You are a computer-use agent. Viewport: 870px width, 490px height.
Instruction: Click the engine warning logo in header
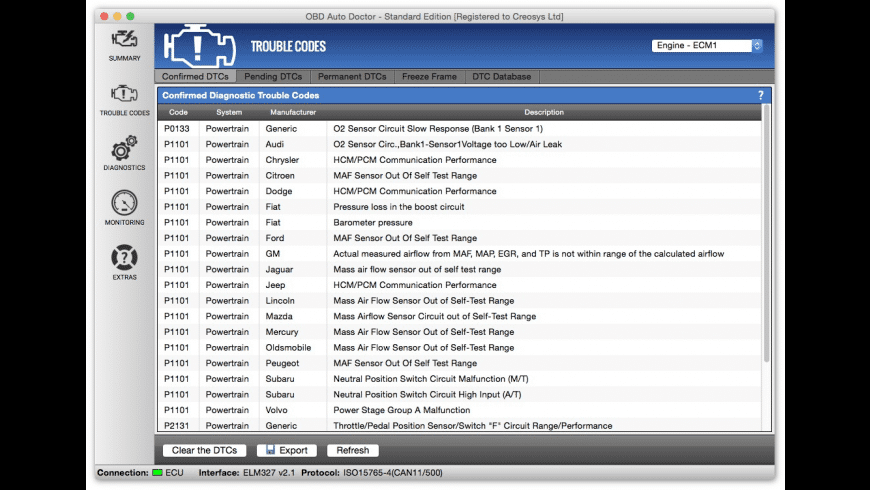click(x=200, y=46)
